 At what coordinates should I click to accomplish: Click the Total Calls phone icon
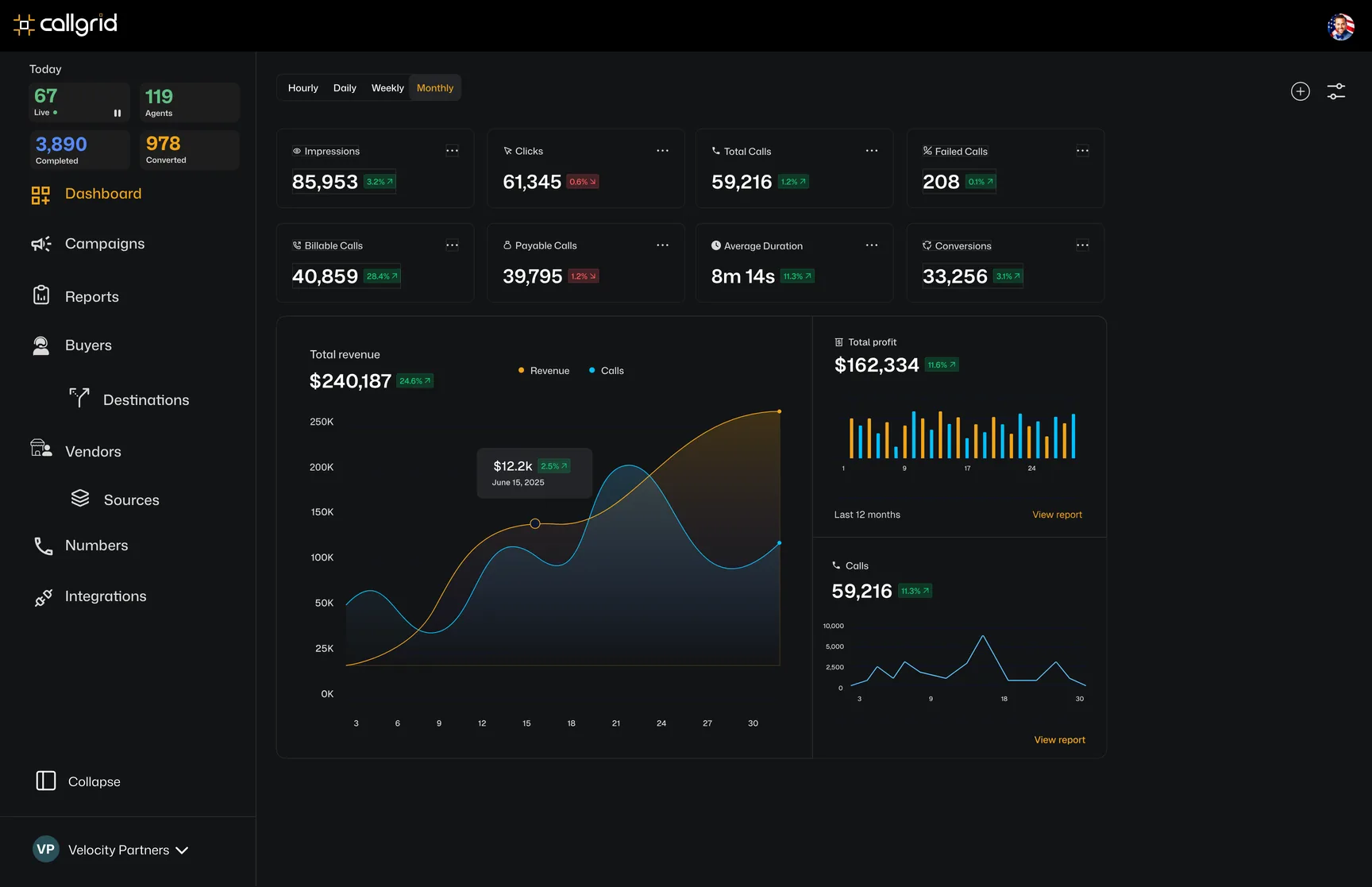(x=716, y=150)
